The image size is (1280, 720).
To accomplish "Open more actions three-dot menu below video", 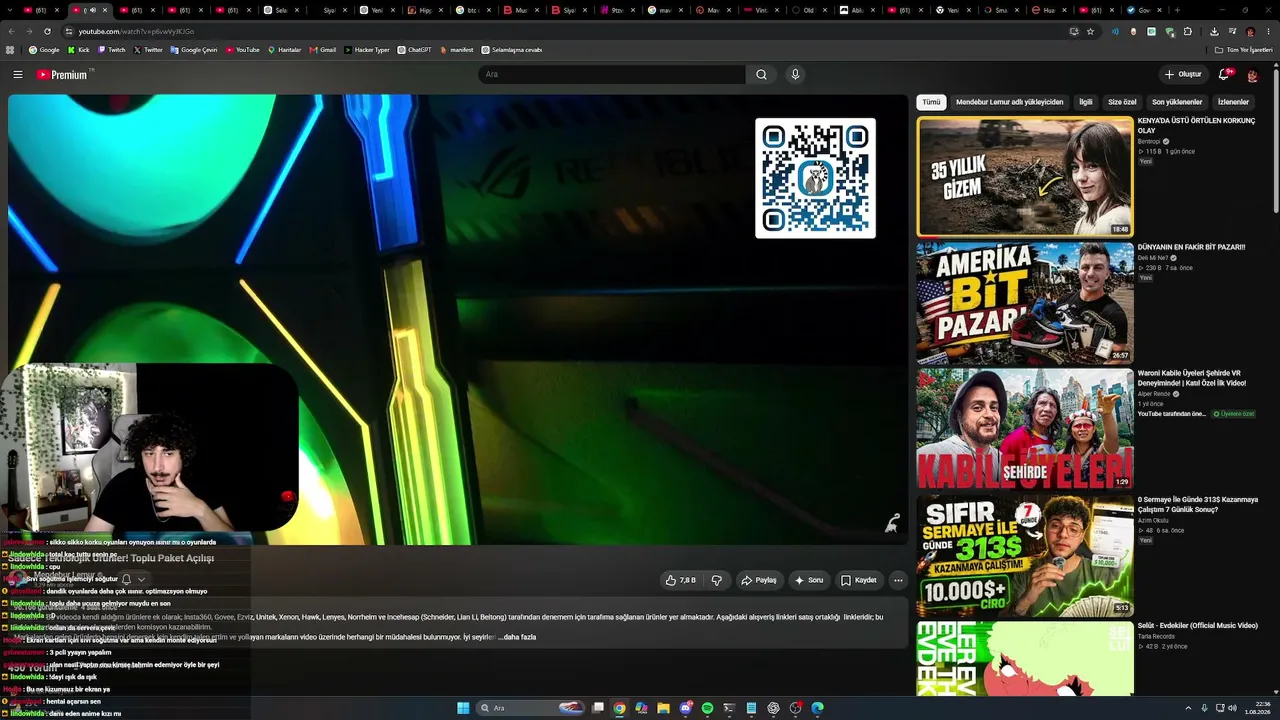I will click(898, 580).
